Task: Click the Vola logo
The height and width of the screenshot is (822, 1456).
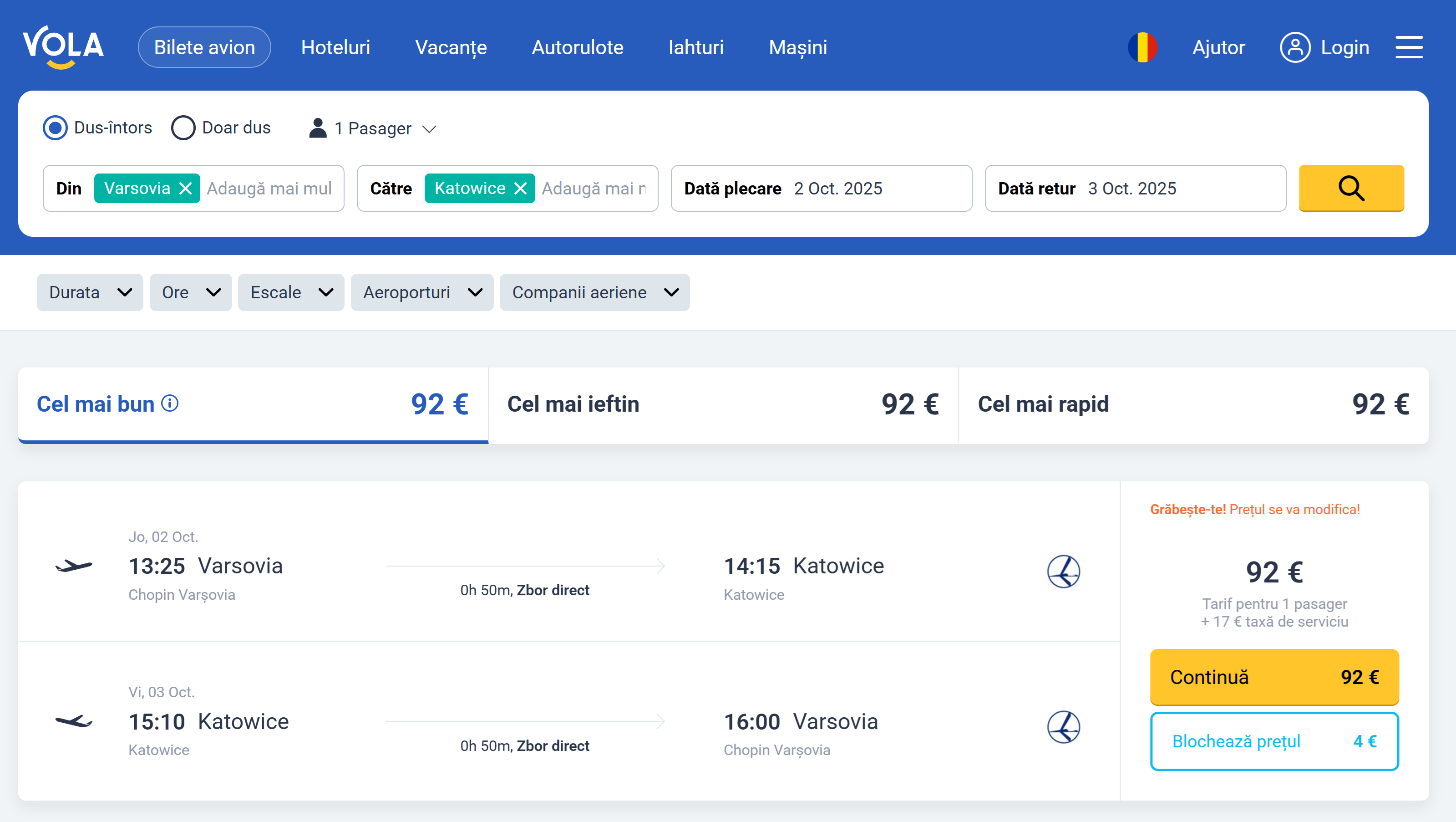Action: click(x=63, y=47)
